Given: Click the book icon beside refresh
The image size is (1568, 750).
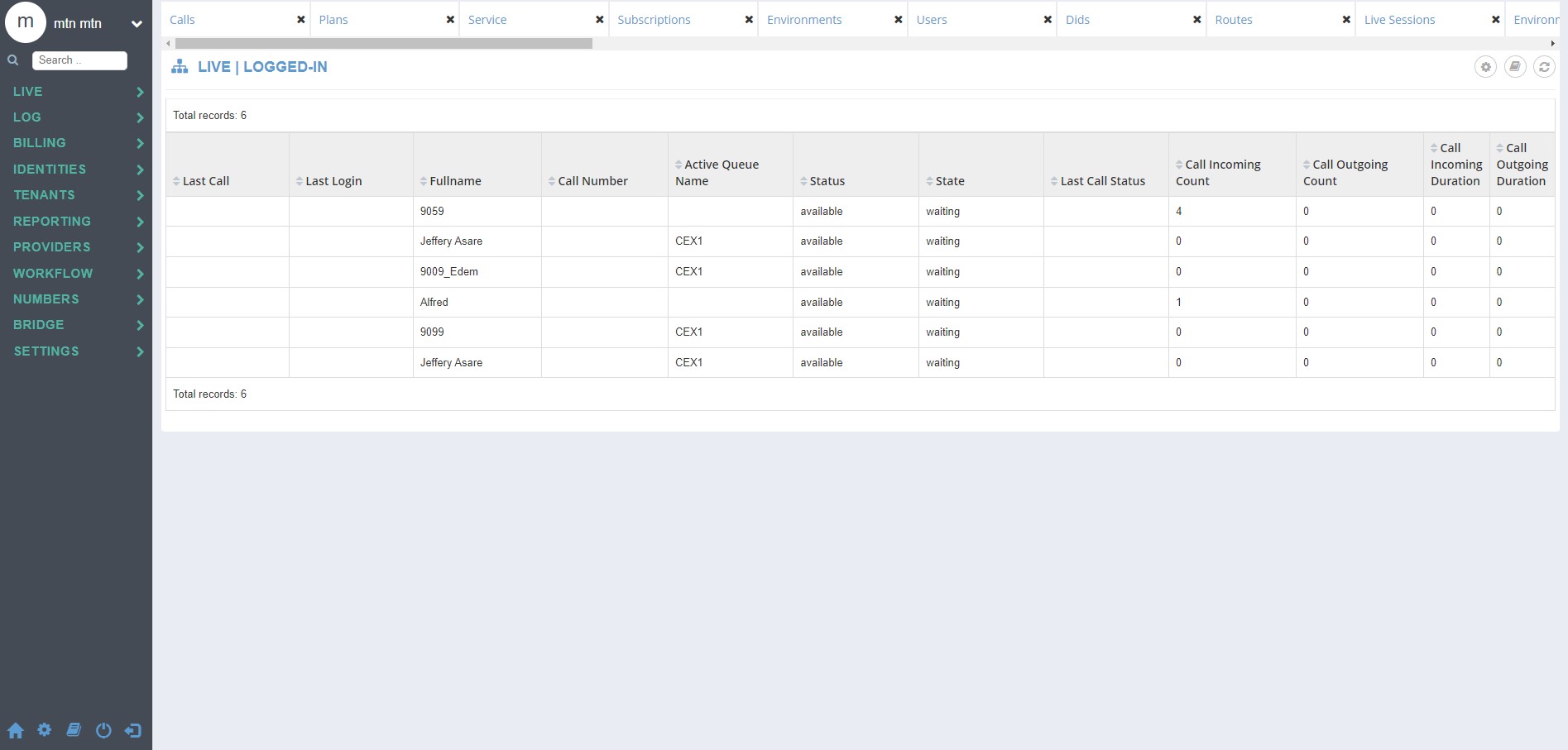Looking at the screenshot, I should pyautogui.click(x=1515, y=67).
